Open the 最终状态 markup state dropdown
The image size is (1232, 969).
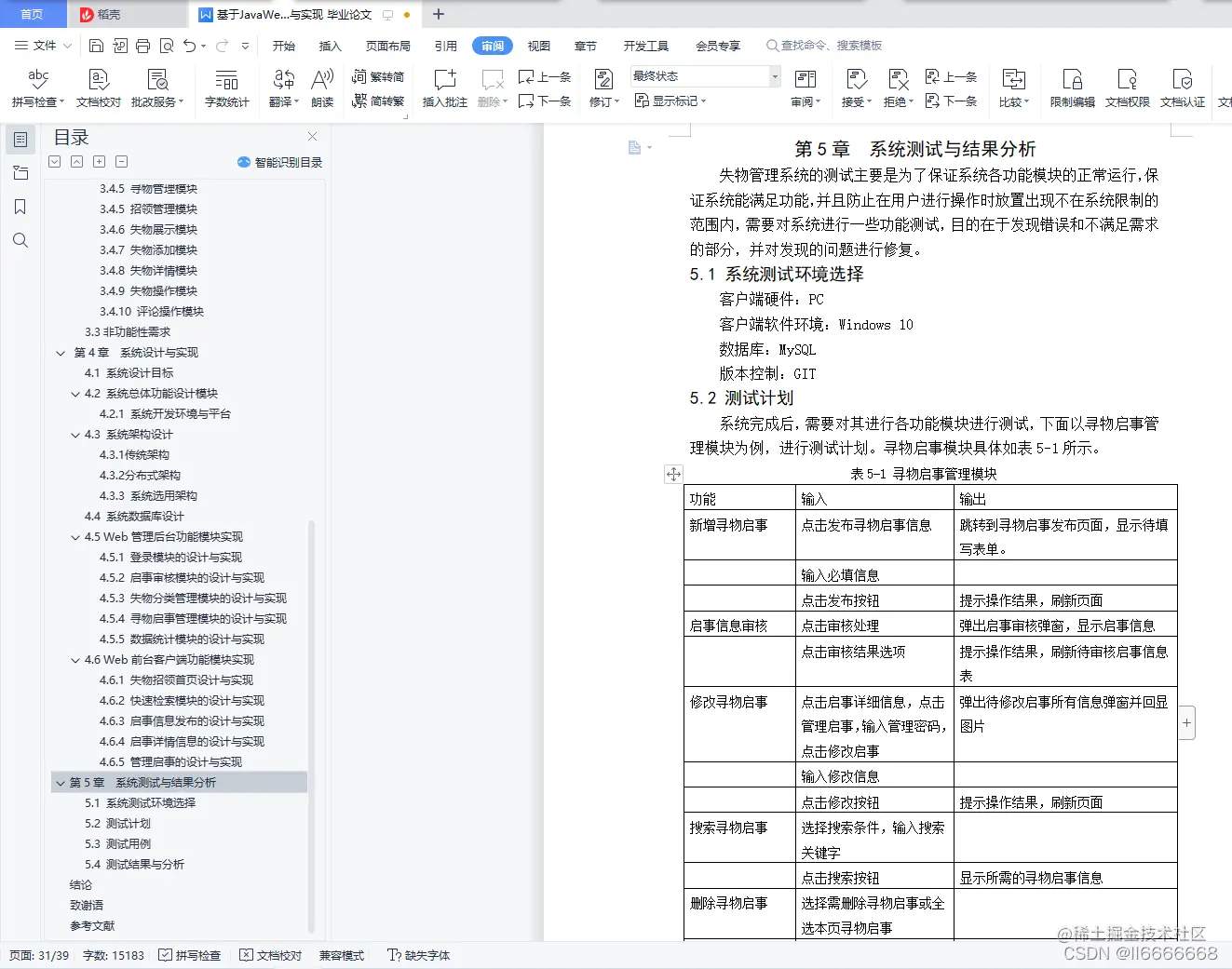click(x=773, y=76)
